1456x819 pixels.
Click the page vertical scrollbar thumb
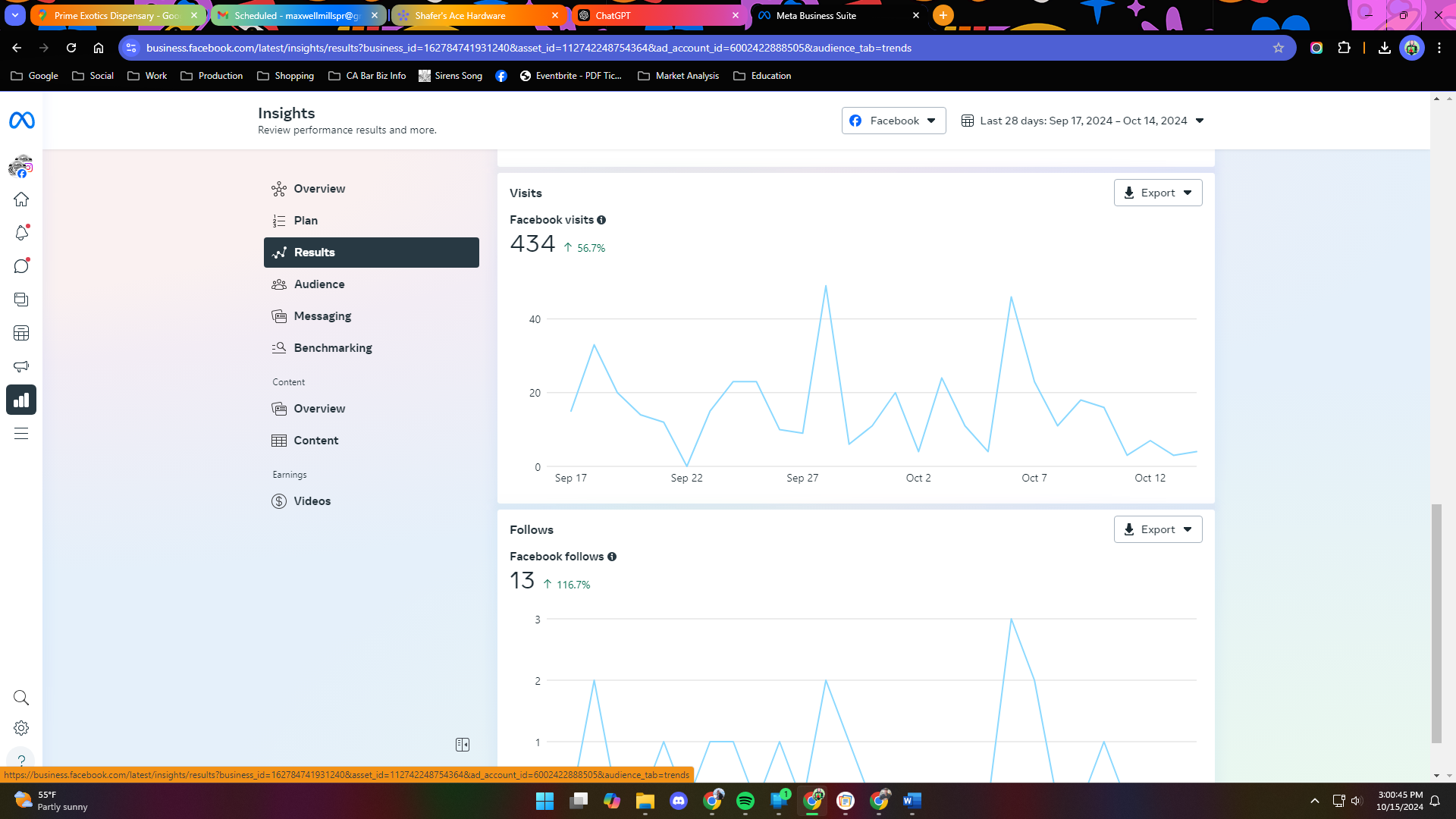pyautogui.click(x=1436, y=622)
